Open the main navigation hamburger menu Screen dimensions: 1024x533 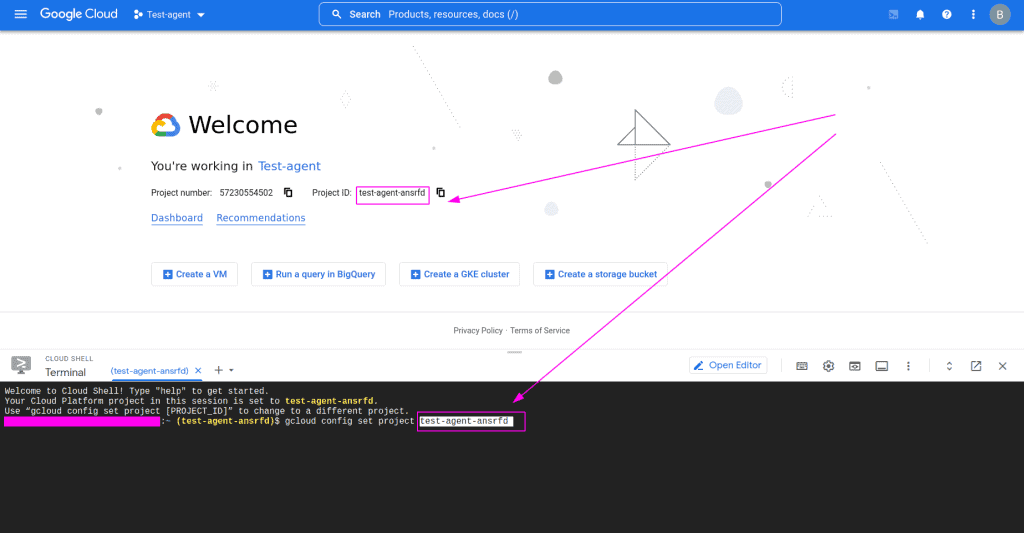point(21,14)
